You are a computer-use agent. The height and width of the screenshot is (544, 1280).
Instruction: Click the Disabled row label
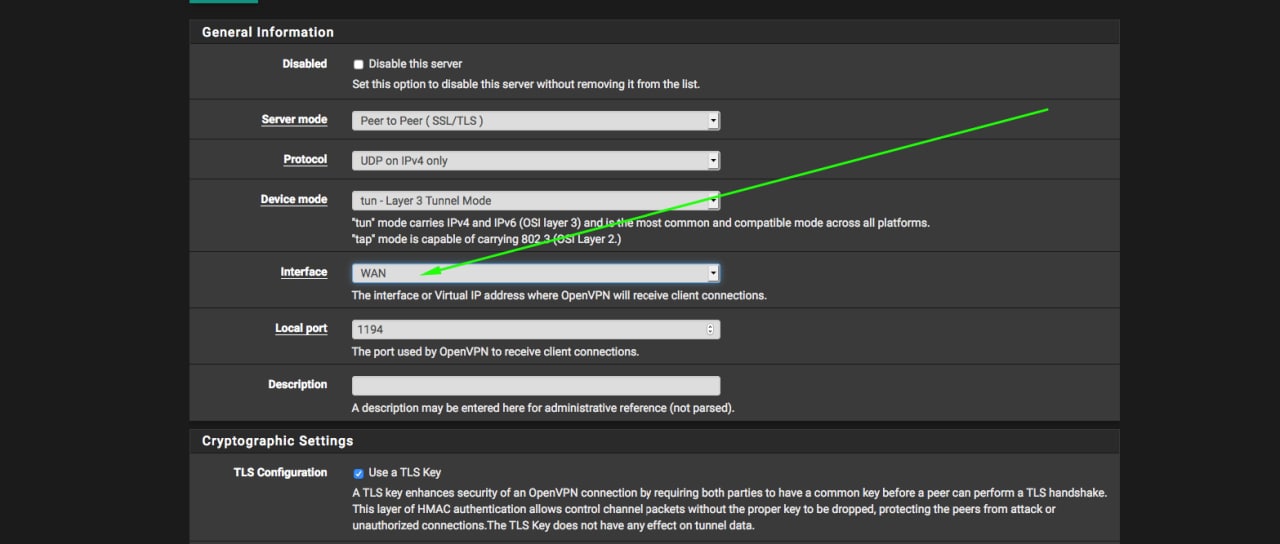(305, 63)
